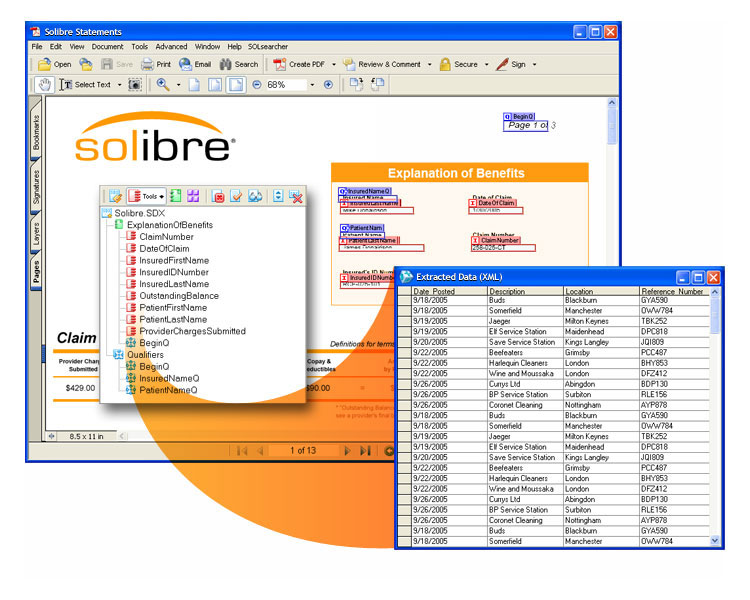
Task: Click the Print toolbar button
Action: [155, 64]
